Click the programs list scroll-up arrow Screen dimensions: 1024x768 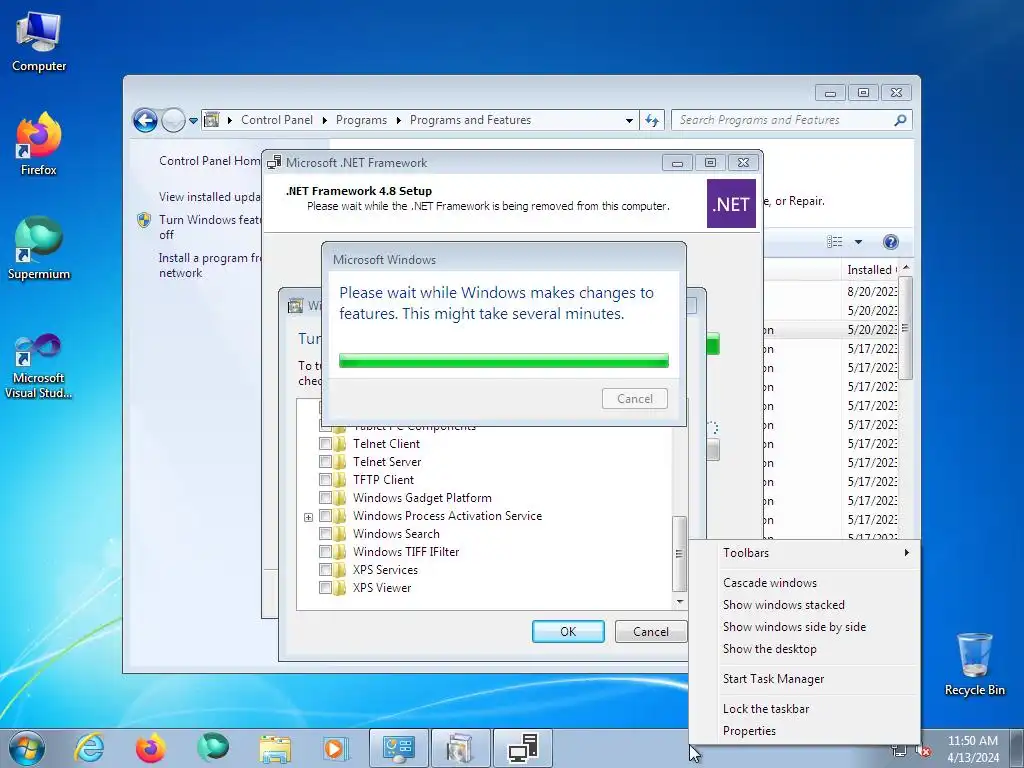coord(906,269)
